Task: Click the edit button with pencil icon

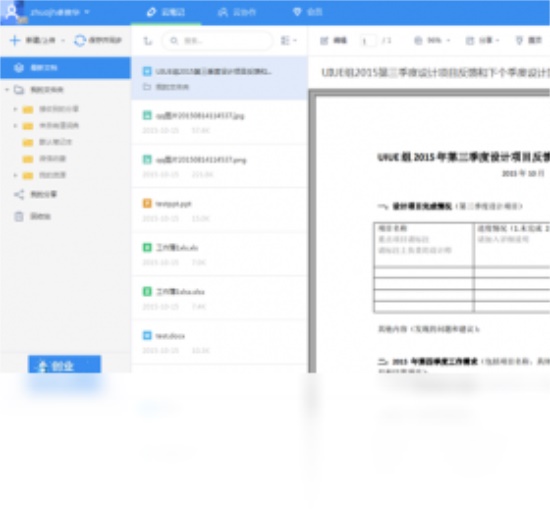Action: tap(333, 41)
